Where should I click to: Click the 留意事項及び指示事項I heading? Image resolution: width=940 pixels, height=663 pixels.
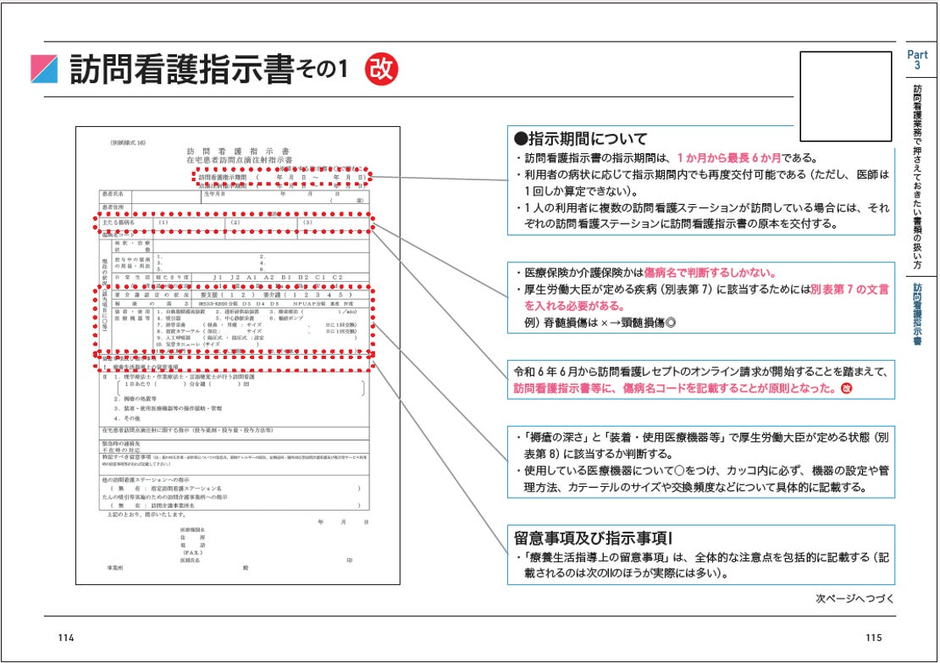593,537
